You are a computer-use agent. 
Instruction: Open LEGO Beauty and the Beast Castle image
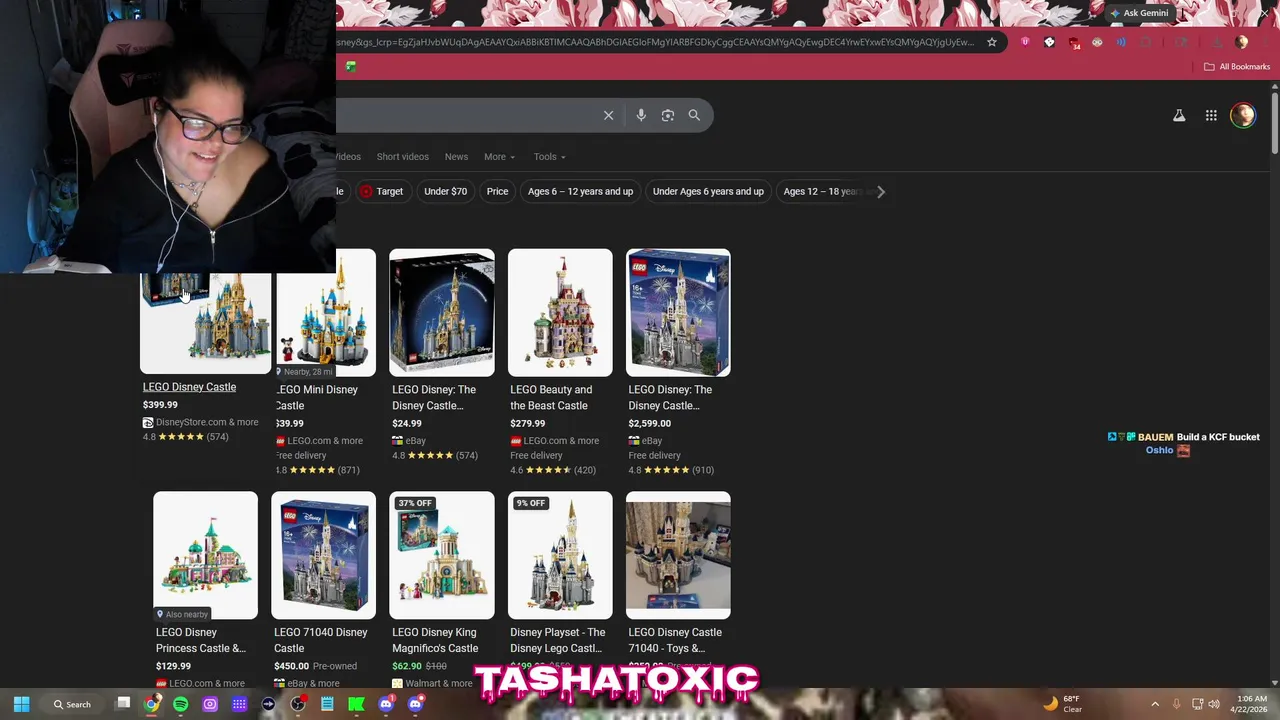[x=560, y=312]
